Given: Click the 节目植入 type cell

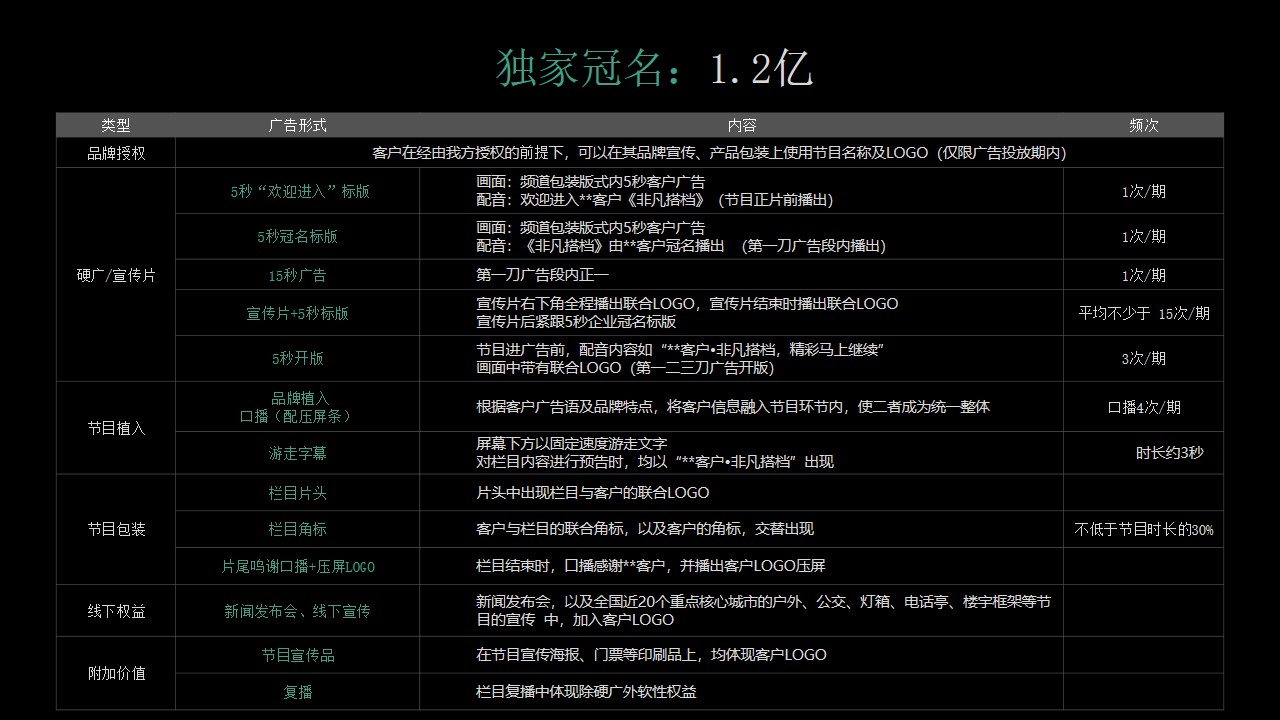Looking at the screenshot, I should click(116, 428).
